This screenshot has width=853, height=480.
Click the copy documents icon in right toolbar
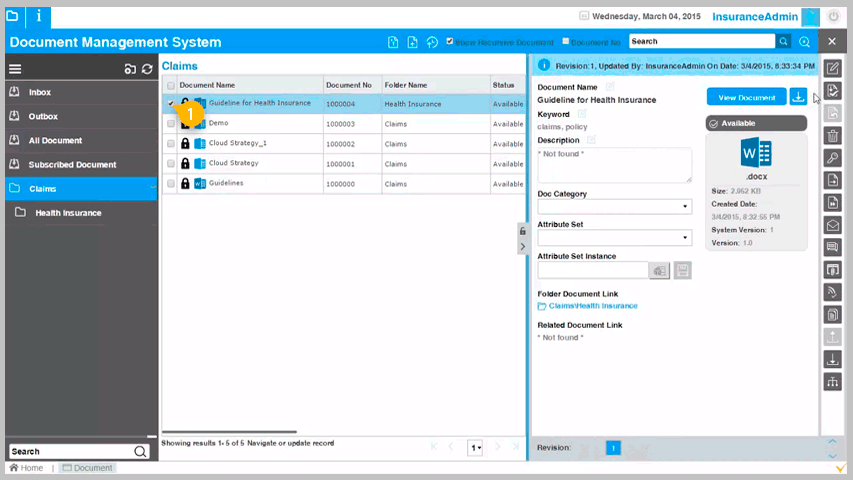point(832,314)
